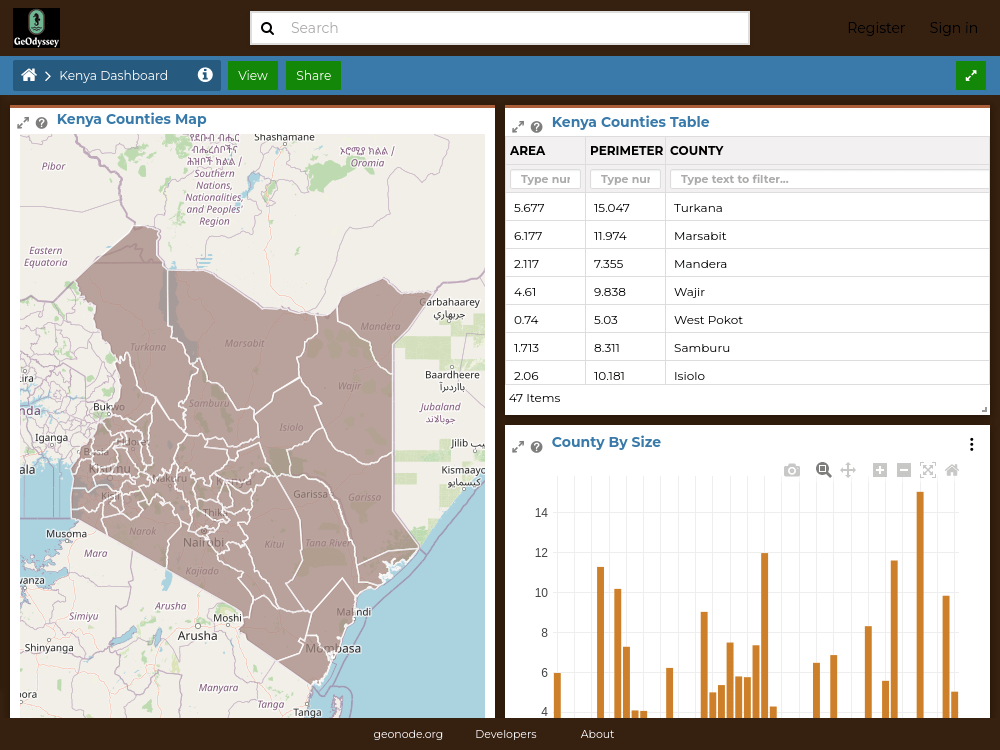Focus the COUNTY text filter field
This screenshot has width=1000, height=750.
(829, 179)
